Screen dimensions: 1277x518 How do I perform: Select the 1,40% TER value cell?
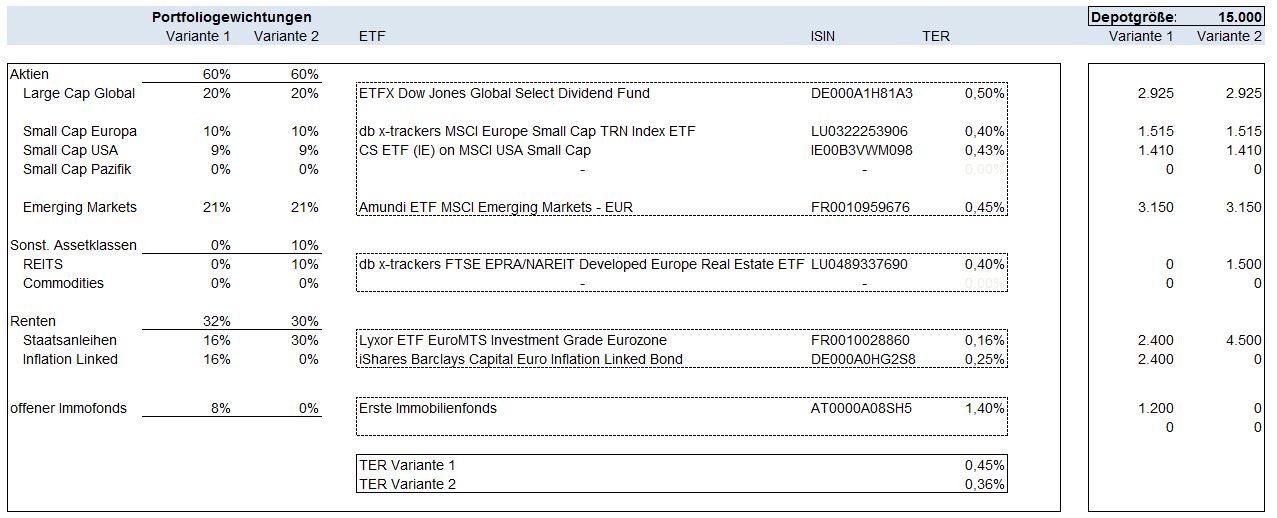[x=984, y=408]
